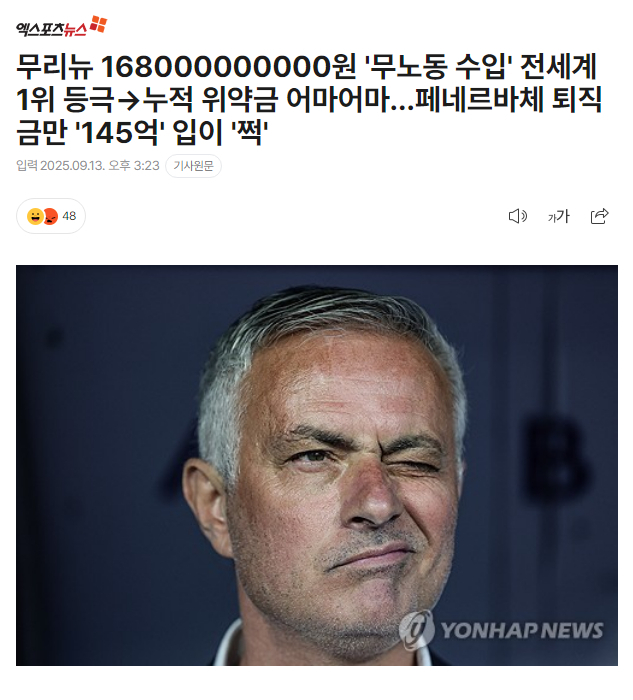
Task: Click the '페네르바체 퇴직' headline text
Action: (509, 100)
